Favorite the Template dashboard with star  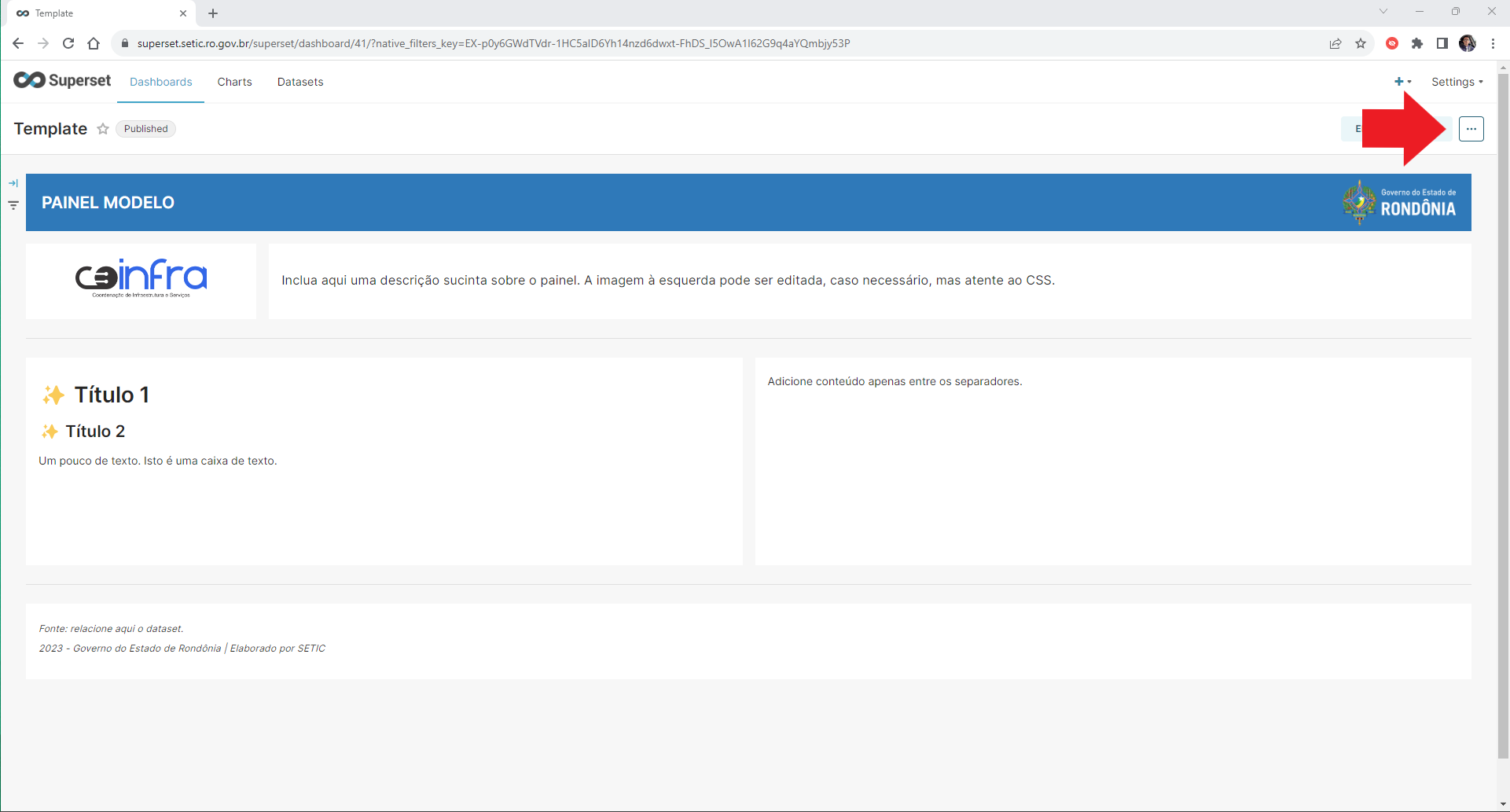[x=103, y=129]
